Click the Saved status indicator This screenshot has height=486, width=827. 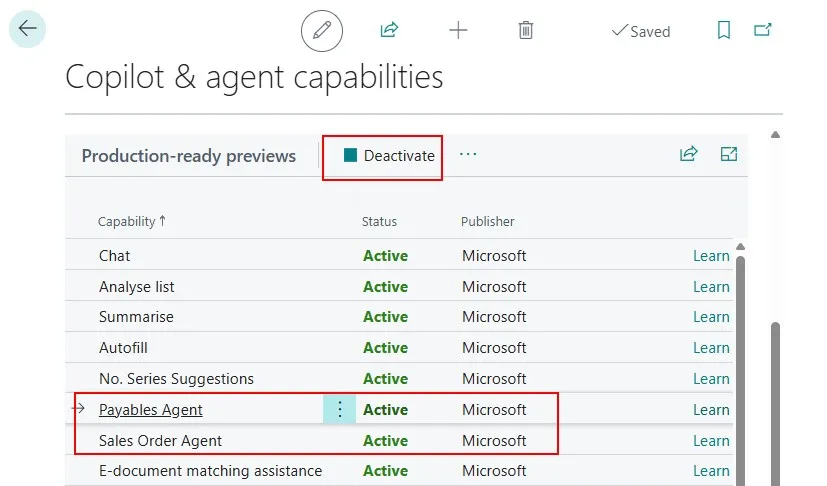point(641,31)
